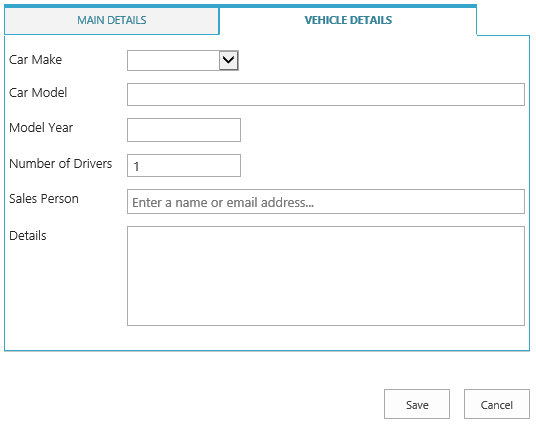This screenshot has width=536, height=427.
Task: Click the 'Enter a name or email address' placeholder
Action: tap(223, 203)
